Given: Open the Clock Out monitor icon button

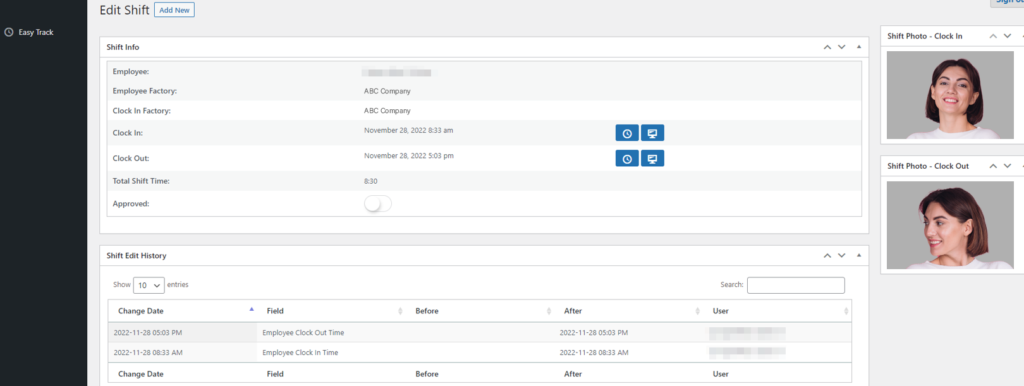Looking at the screenshot, I should point(652,159).
